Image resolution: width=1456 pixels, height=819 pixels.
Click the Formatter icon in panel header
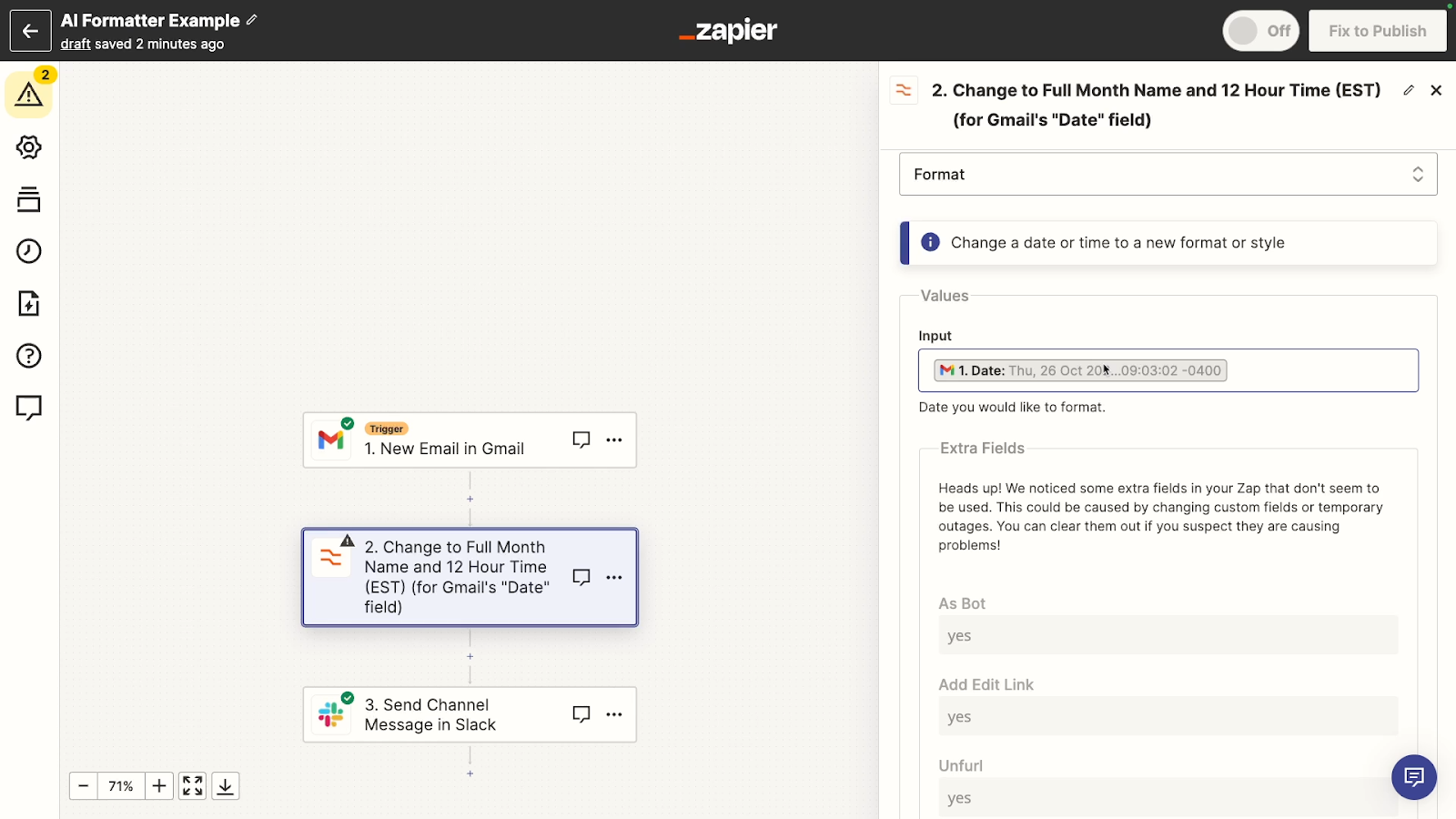pyautogui.click(x=904, y=90)
